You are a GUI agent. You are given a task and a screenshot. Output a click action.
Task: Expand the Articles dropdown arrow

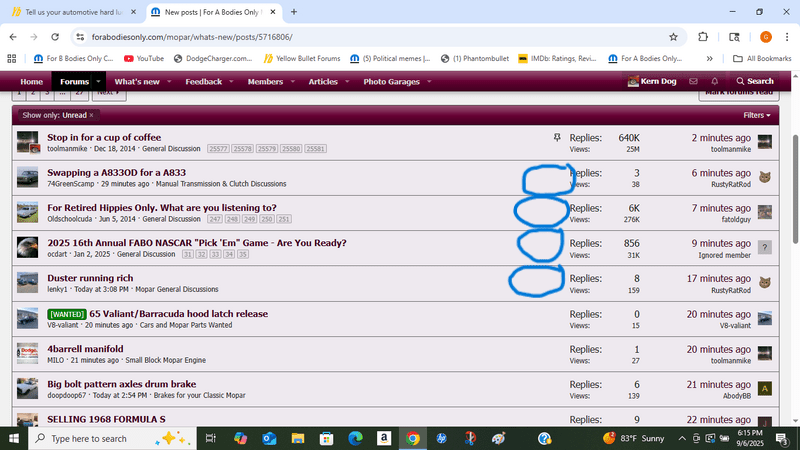pos(347,82)
